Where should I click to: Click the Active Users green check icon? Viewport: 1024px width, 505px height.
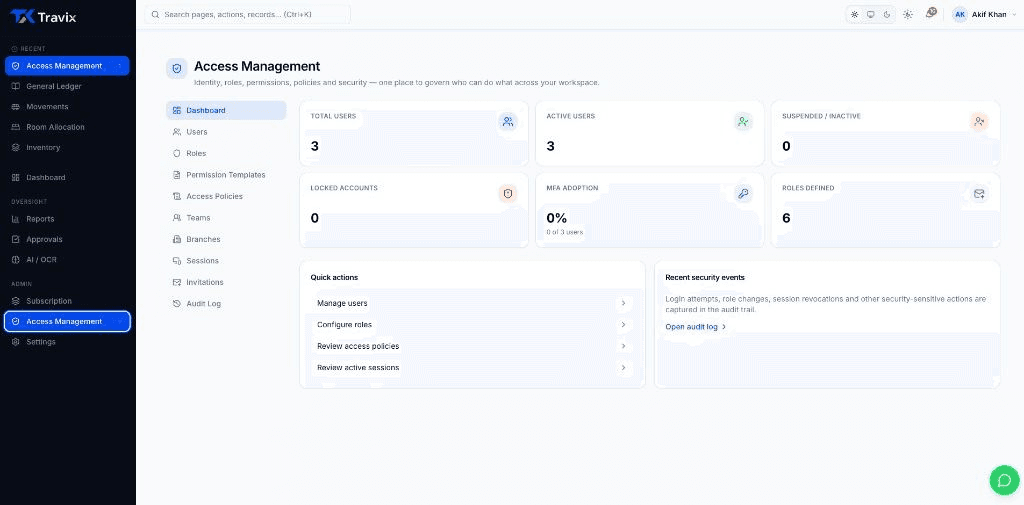click(x=743, y=122)
